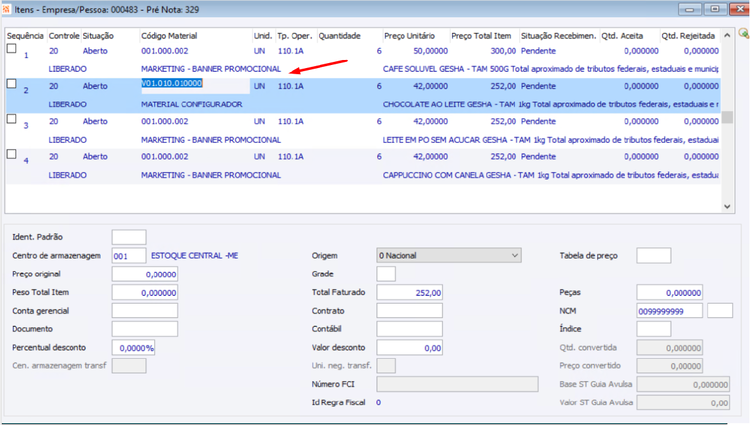
Task: Check the box for sequence row 4
Action: click(x=11, y=154)
